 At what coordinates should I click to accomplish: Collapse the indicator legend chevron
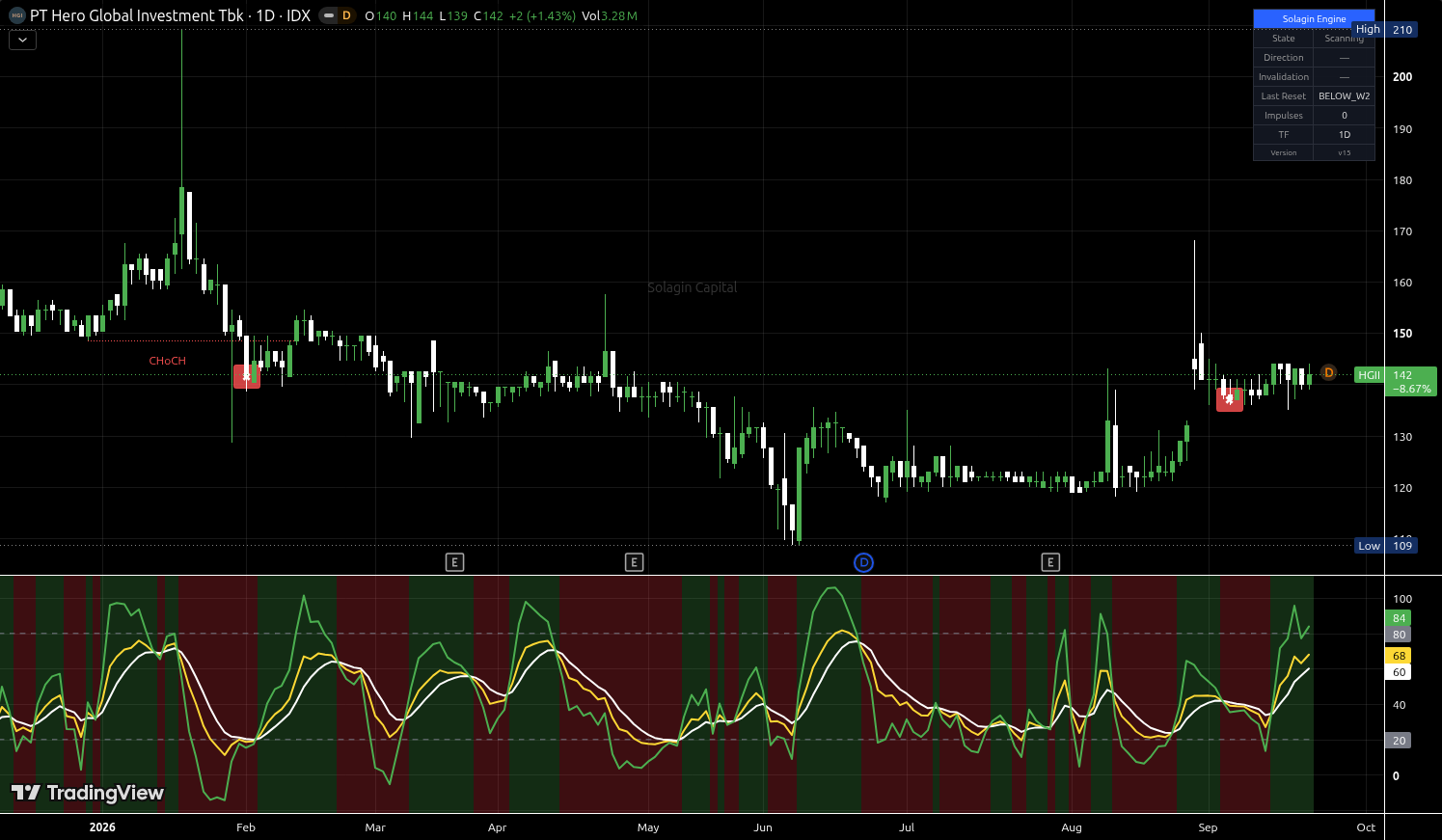22,41
